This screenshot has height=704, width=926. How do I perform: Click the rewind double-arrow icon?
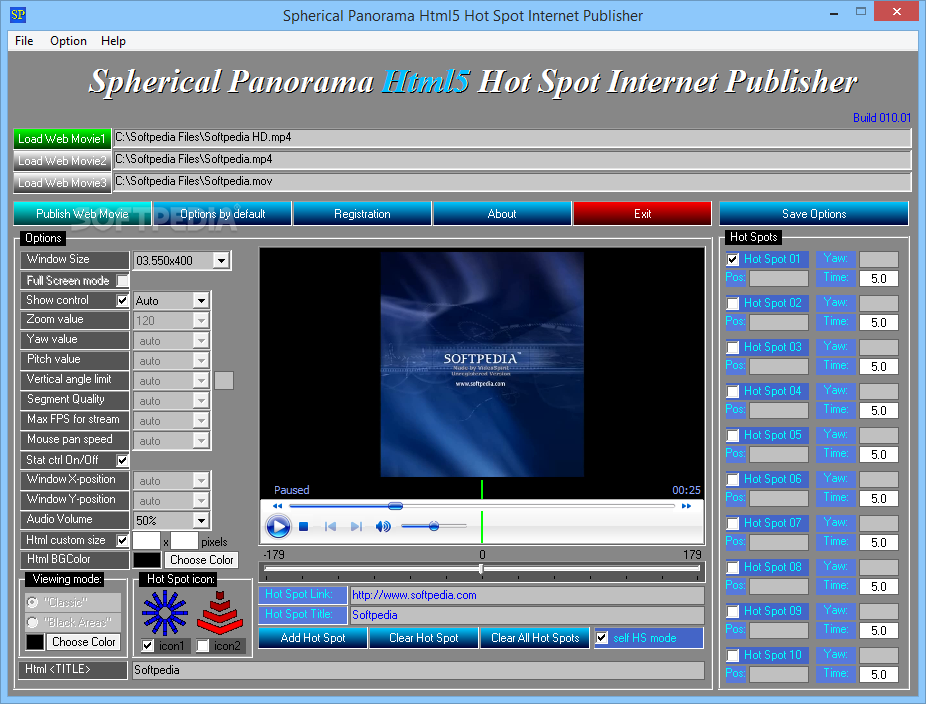277,506
